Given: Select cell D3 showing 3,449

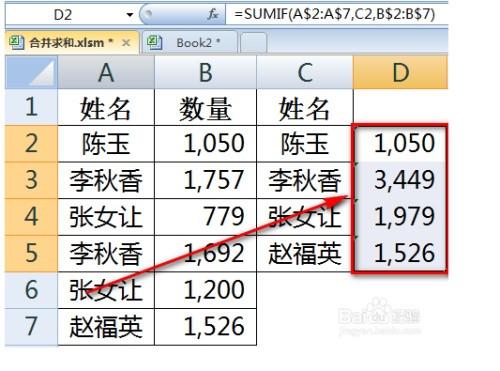Looking at the screenshot, I should coord(400,180).
